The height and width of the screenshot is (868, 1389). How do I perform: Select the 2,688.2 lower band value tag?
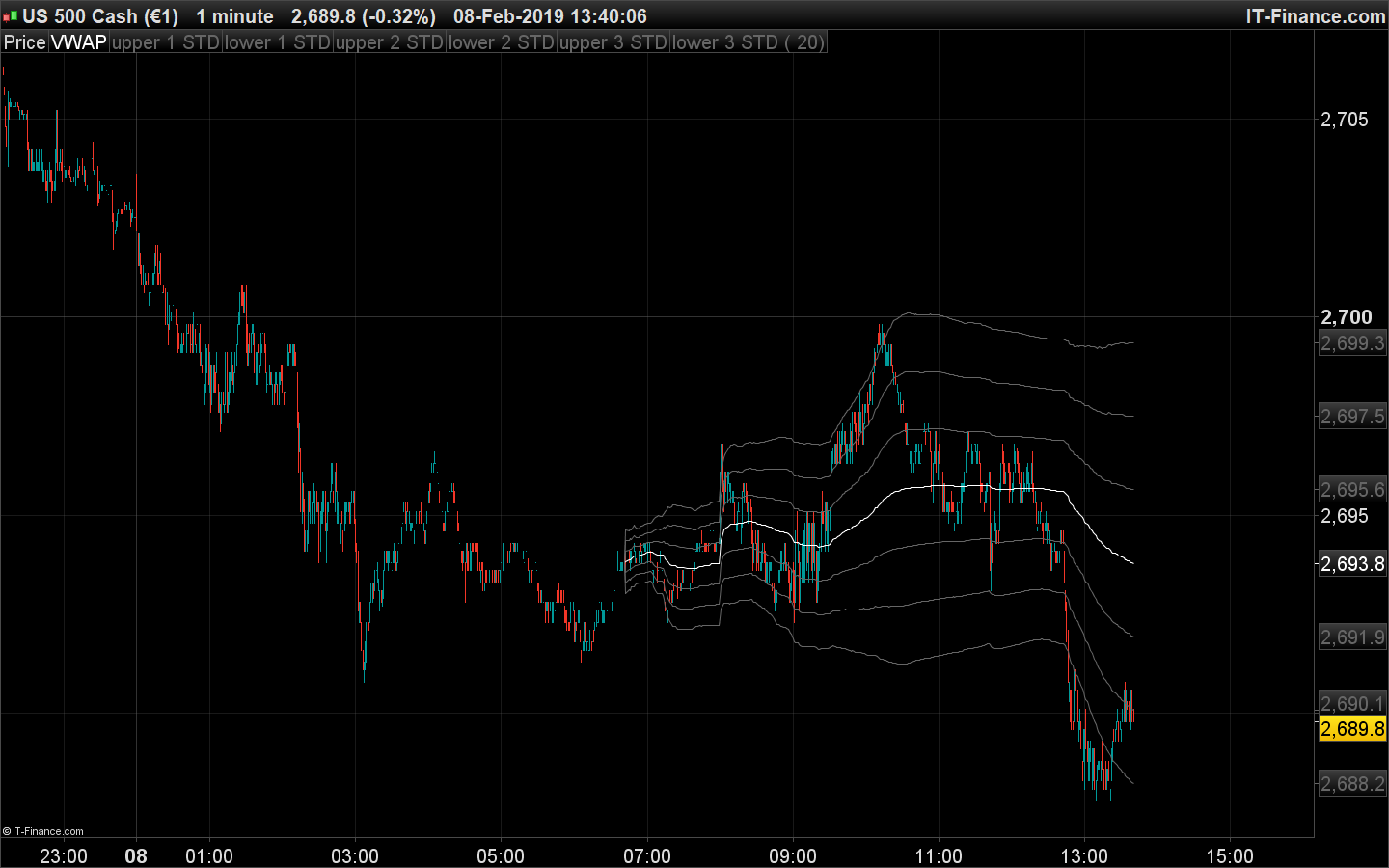click(1352, 784)
